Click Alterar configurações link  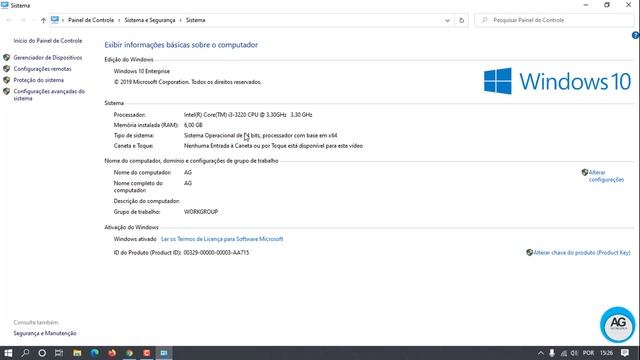[606, 176]
